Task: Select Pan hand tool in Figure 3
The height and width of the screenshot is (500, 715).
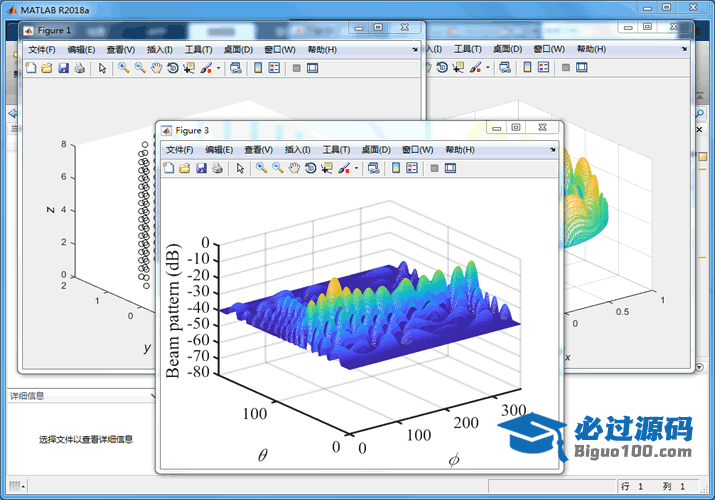Action: (x=294, y=168)
